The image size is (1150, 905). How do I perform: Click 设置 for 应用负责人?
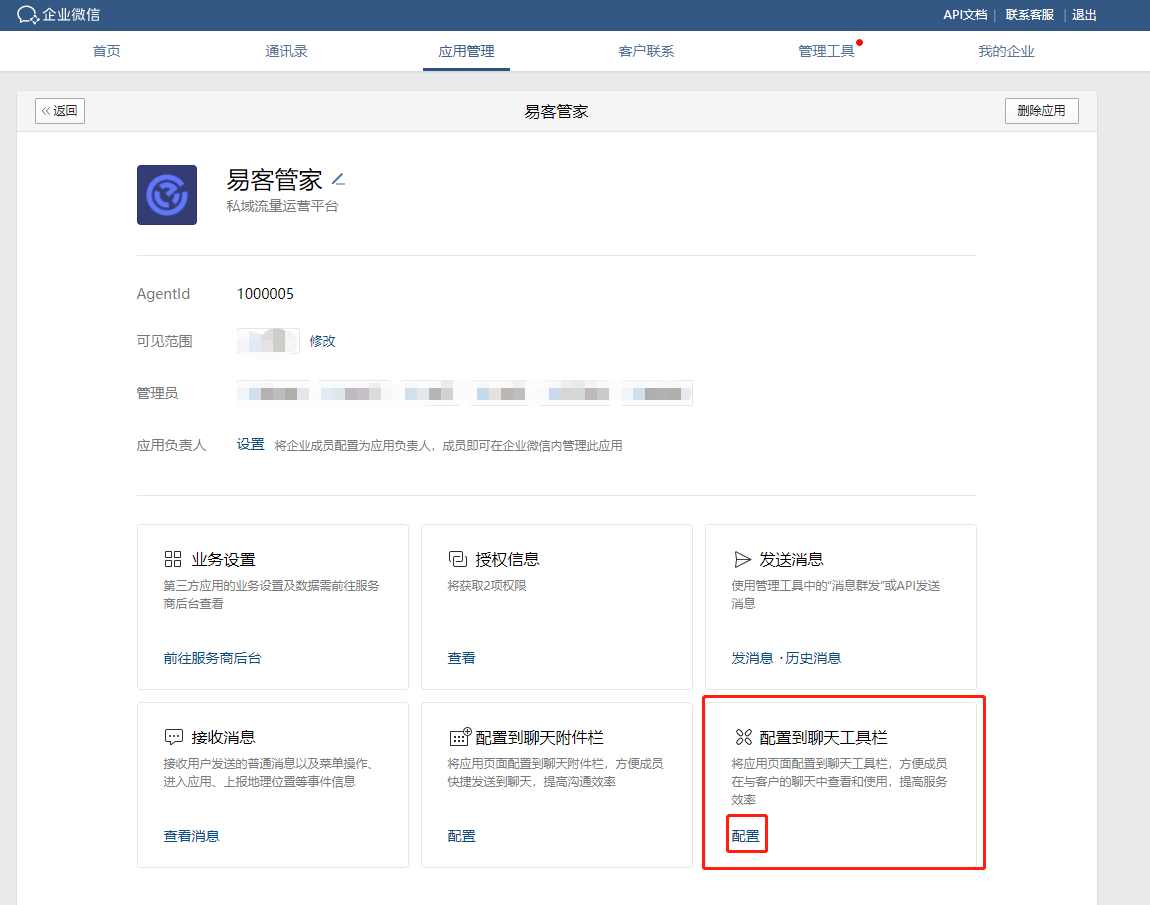(250, 444)
